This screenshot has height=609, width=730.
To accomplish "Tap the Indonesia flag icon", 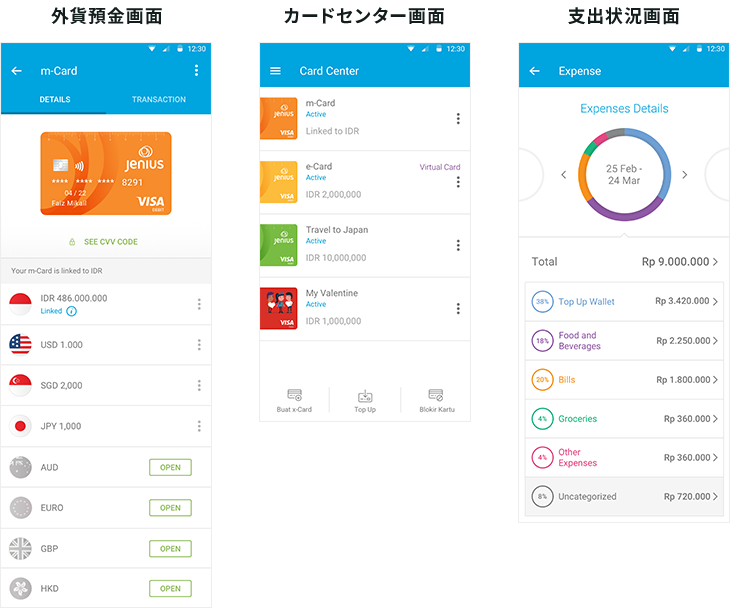I will click(20, 304).
